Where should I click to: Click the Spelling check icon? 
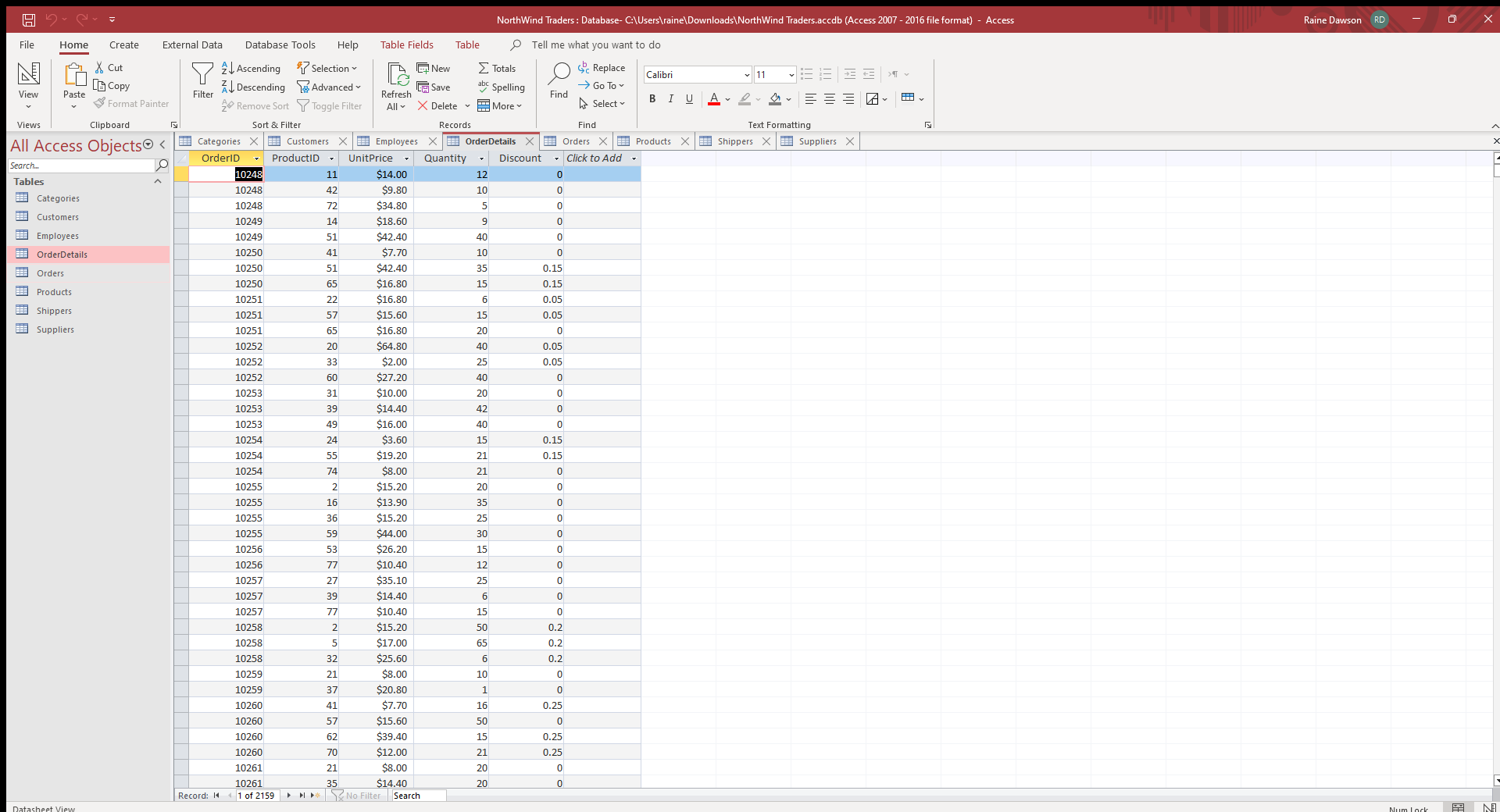(x=484, y=87)
